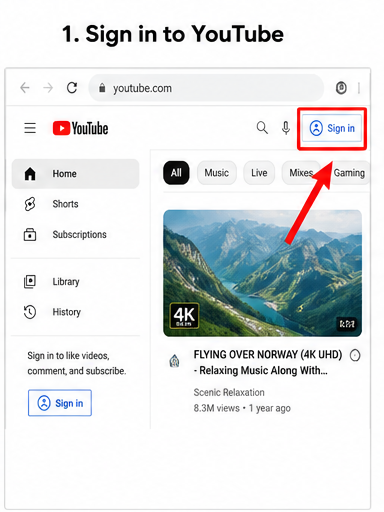Open the hamburger guide menu

click(30, 128)
